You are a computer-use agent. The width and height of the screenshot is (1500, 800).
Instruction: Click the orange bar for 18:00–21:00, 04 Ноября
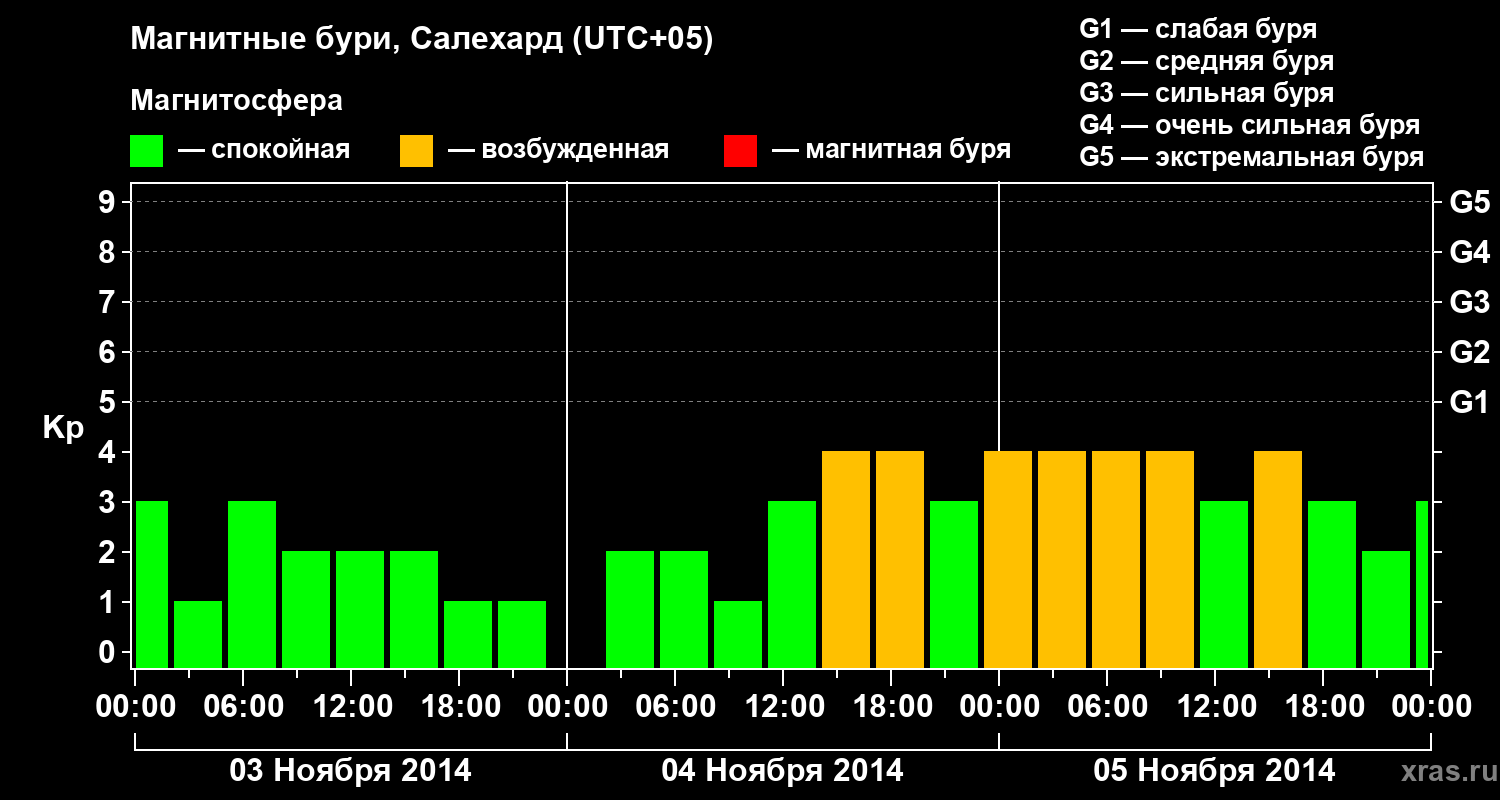(x=900, y=559)
